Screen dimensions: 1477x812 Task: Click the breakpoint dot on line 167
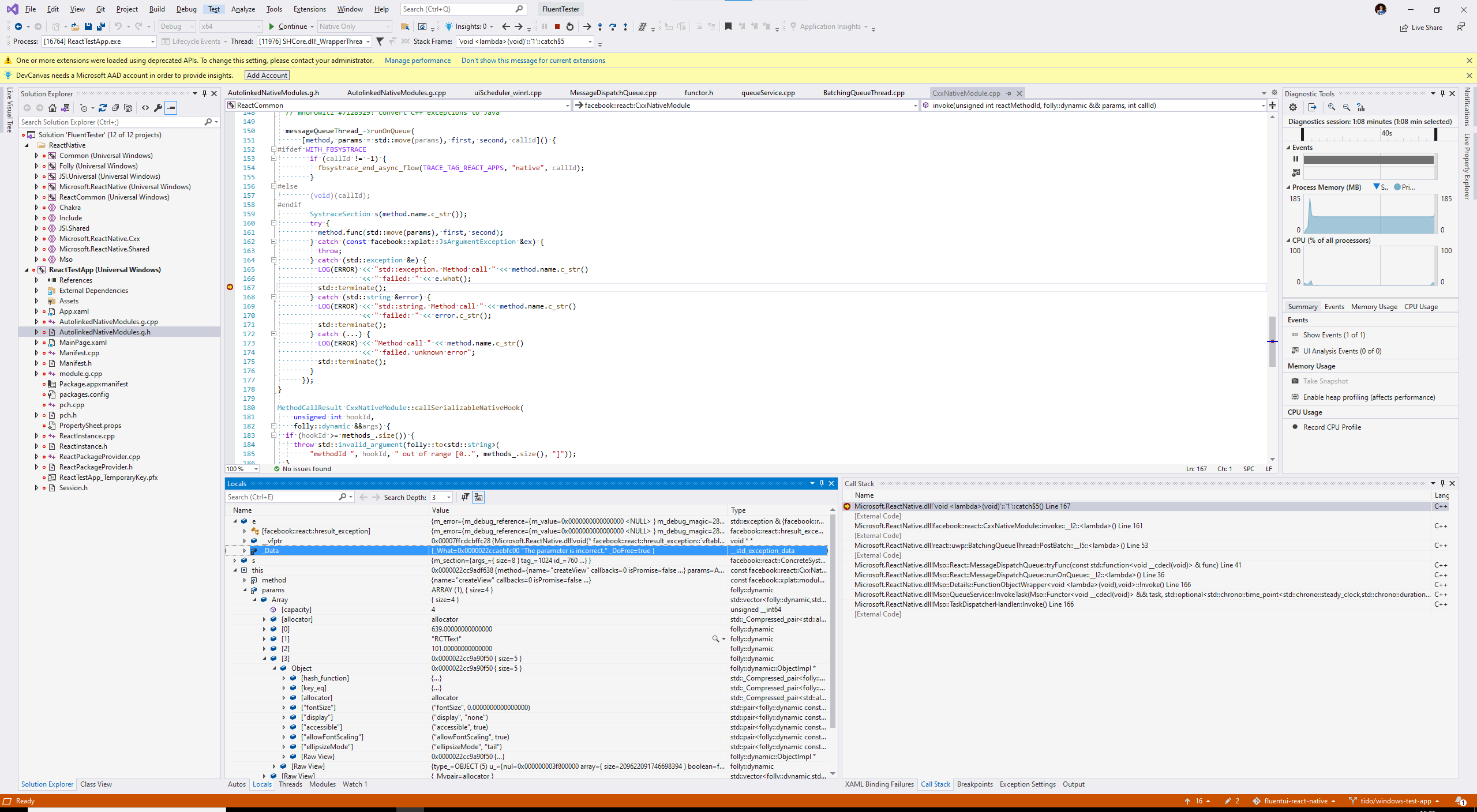coord(230,287)
